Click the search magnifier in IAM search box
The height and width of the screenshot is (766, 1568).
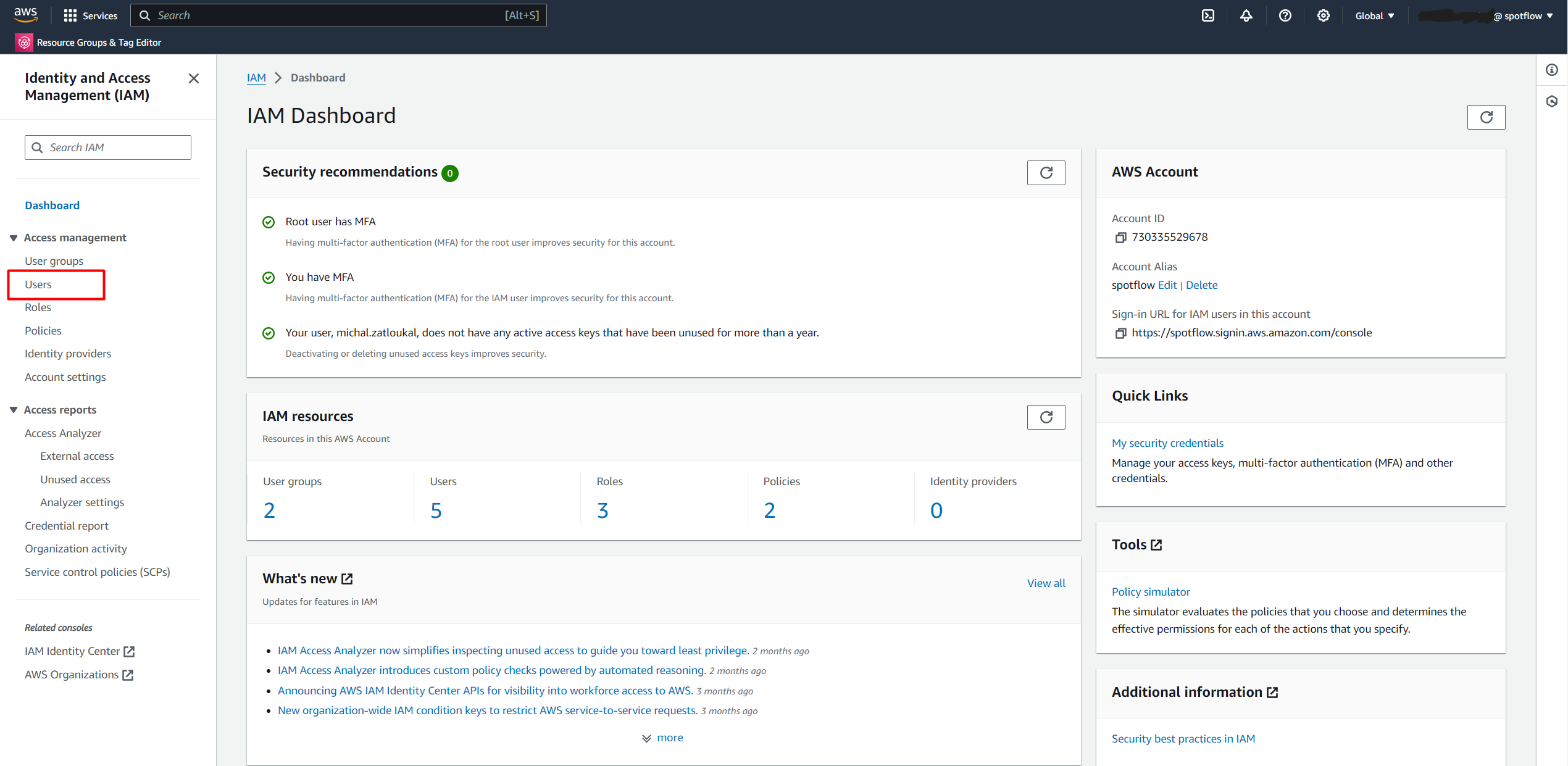pos(37,148)
